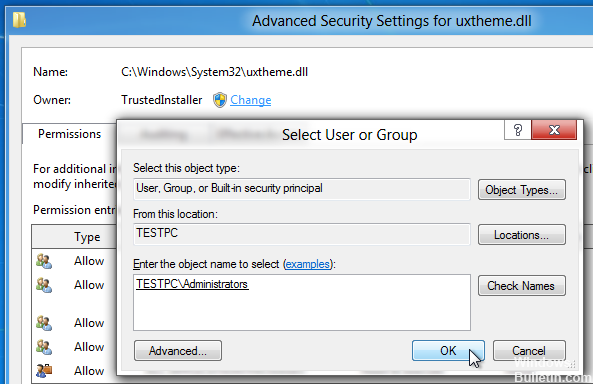Select the last permission entry's user icon
Screen dimensions: 593x384
[44, 370]
